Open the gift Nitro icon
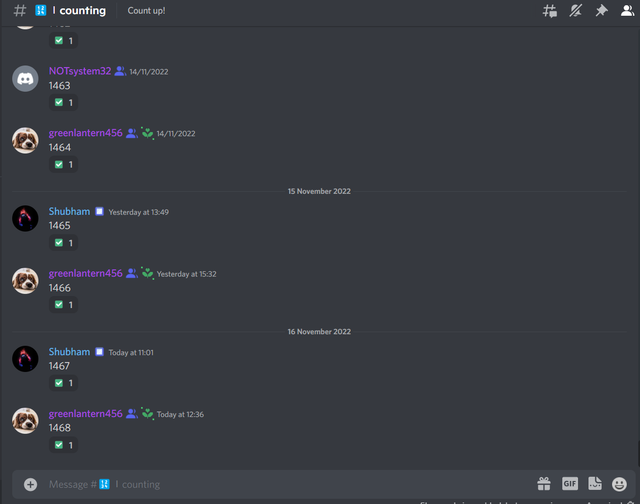Image resolution: width=640 pixels, height=504 pixels. pyautogui.click(x=544, y=484)
